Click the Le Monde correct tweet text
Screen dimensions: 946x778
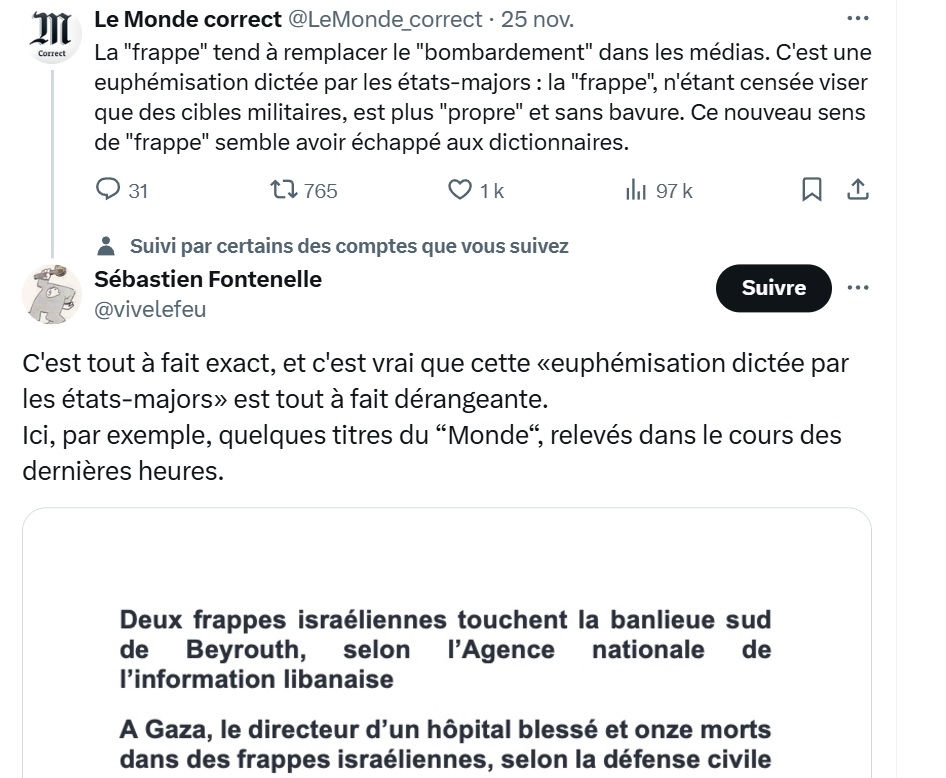coord(480,97)
